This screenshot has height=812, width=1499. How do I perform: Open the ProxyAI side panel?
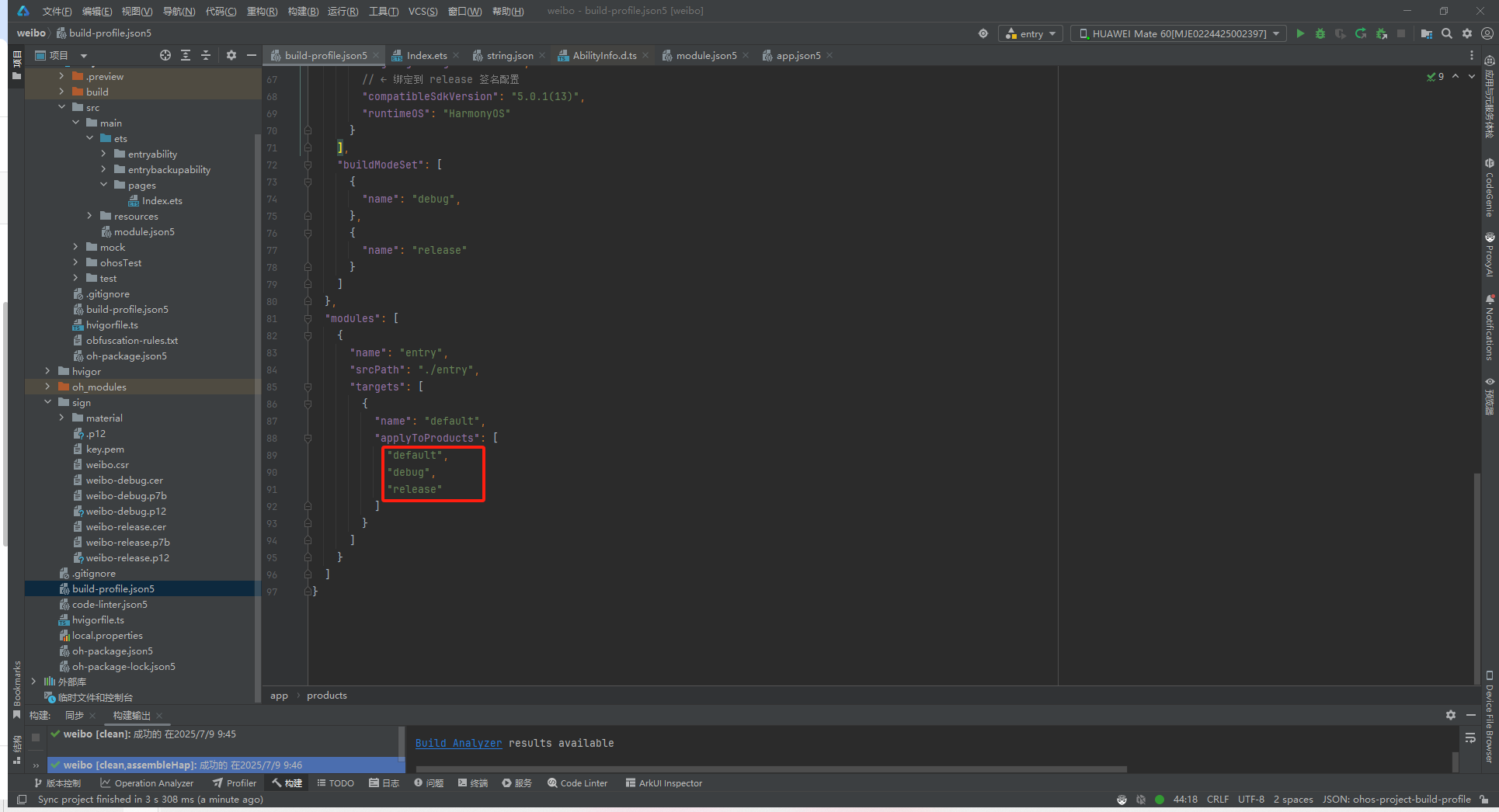pyautogui.click(x=1489, y=254)
